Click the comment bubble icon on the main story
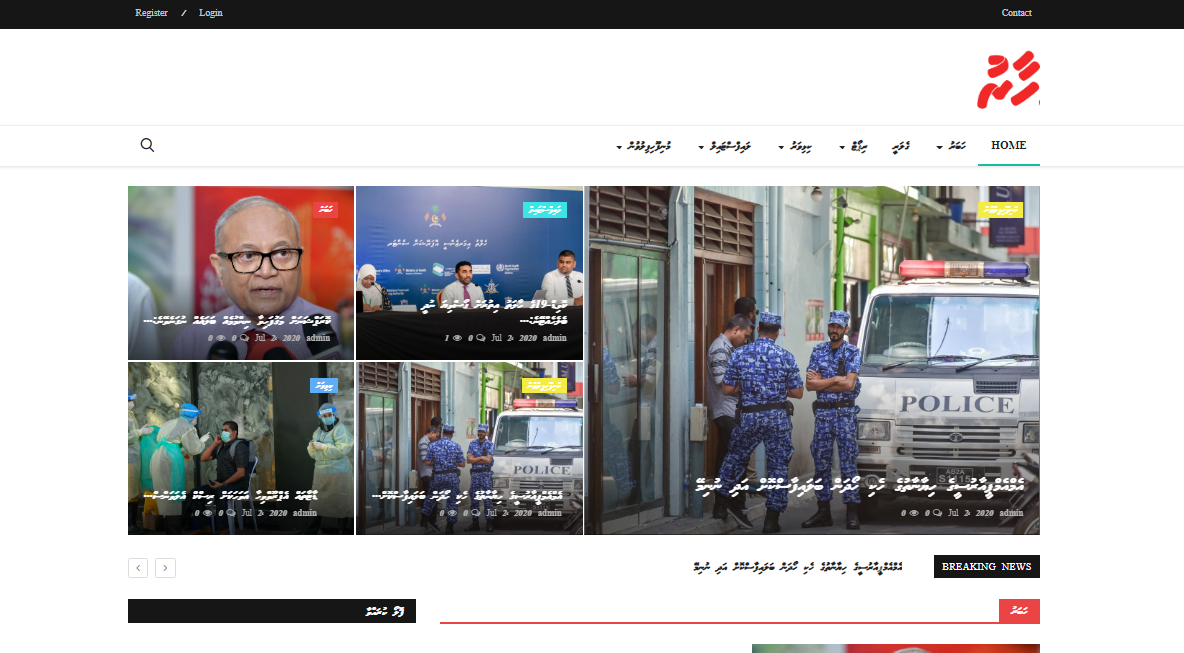 pyautogui.click(x=936, y=513)
